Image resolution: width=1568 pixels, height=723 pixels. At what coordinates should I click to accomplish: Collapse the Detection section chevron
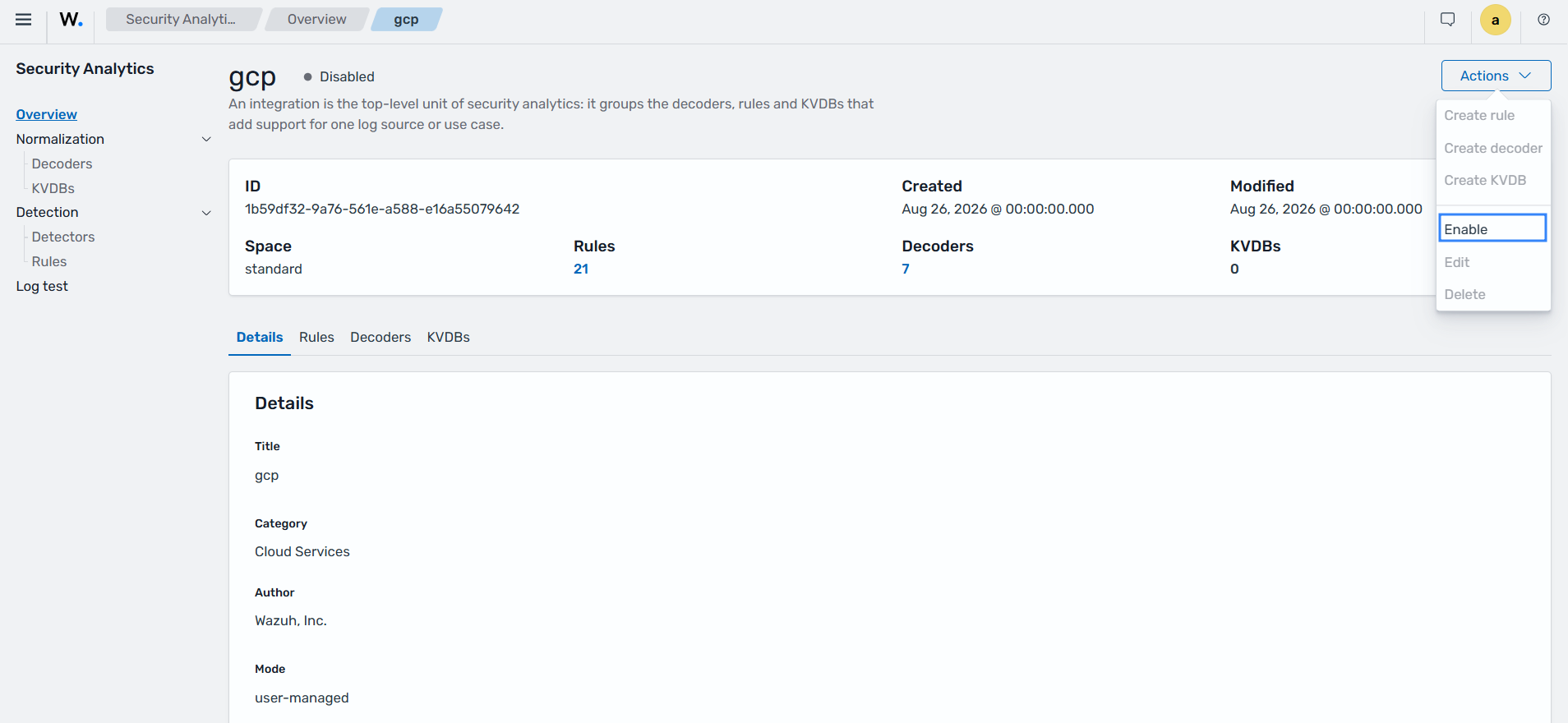[x=206, y=213]
